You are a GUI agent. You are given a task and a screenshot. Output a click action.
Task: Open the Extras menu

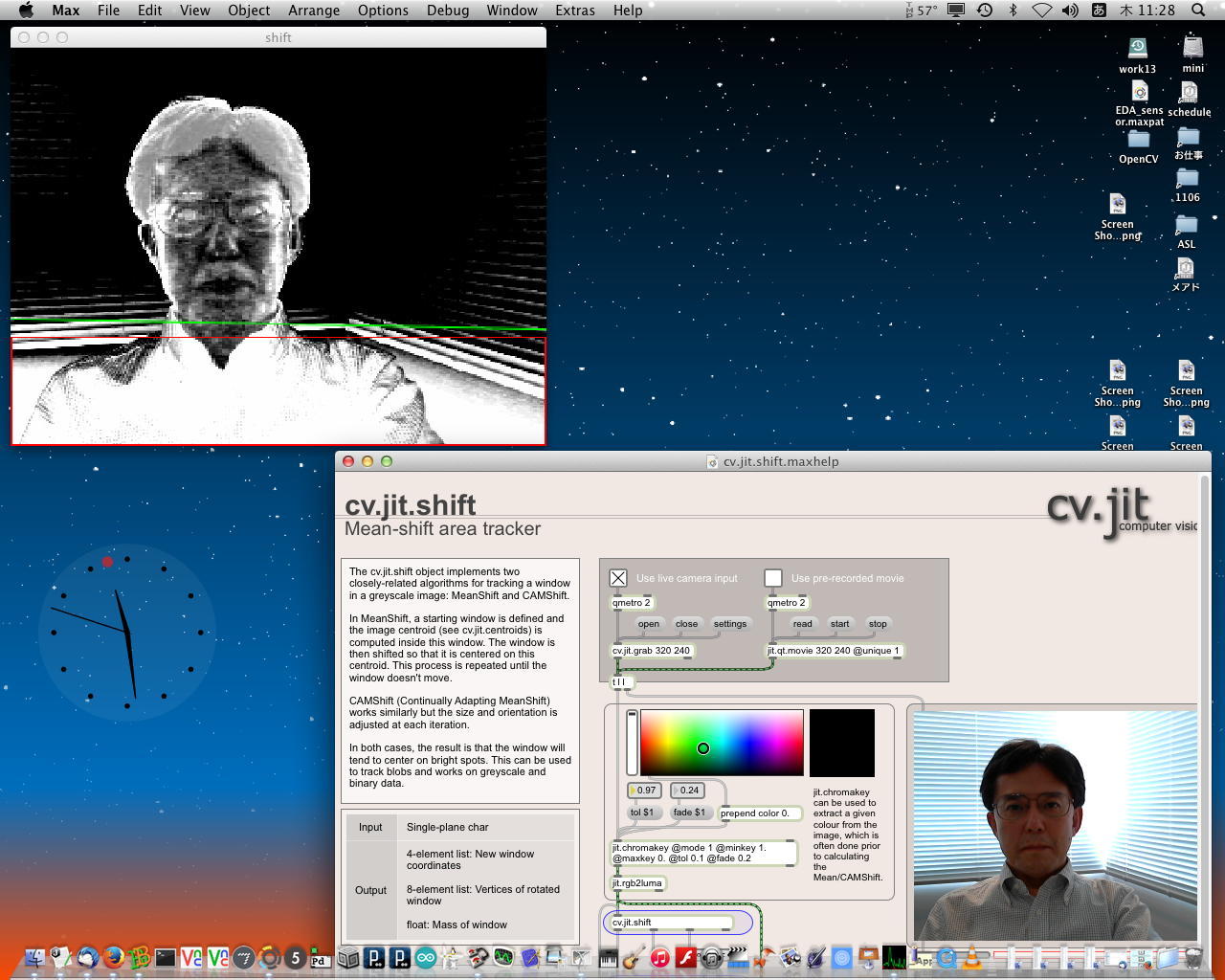coord(574,10)
